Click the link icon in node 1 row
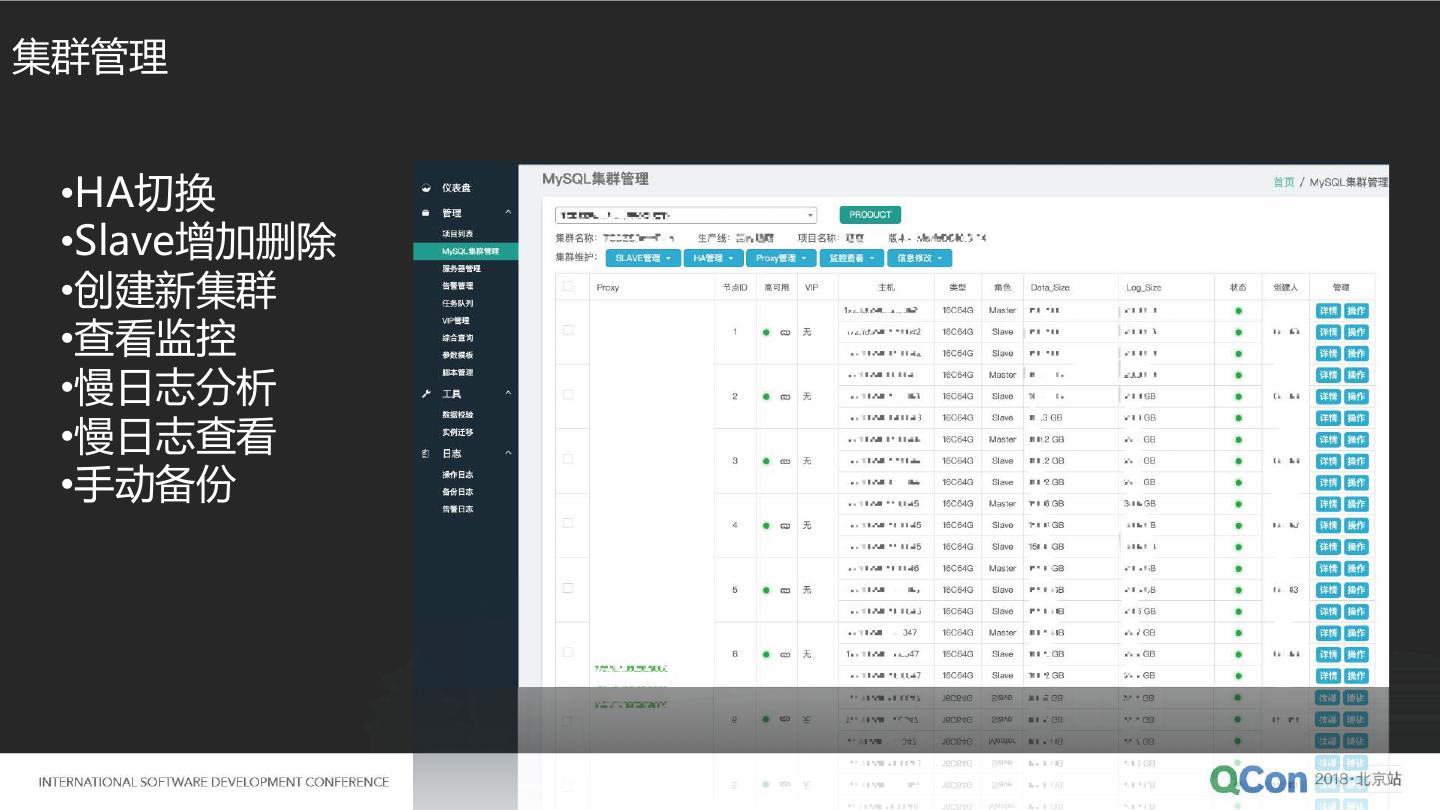The image size is (1440, 810). tap(786, 332)
